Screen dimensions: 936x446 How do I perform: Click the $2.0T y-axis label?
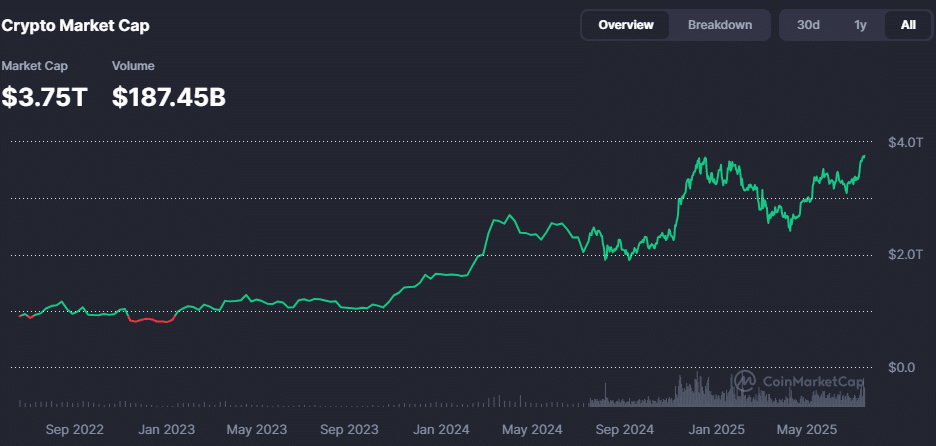pos(904,255)
